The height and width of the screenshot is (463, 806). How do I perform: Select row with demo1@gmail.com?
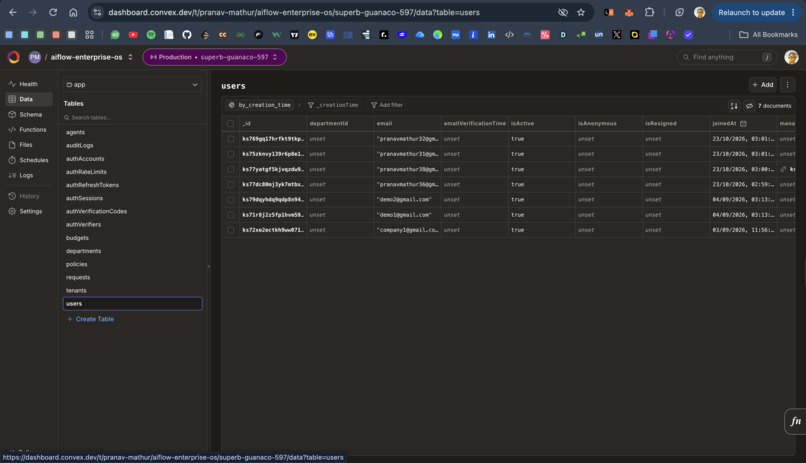click(230, 215)
